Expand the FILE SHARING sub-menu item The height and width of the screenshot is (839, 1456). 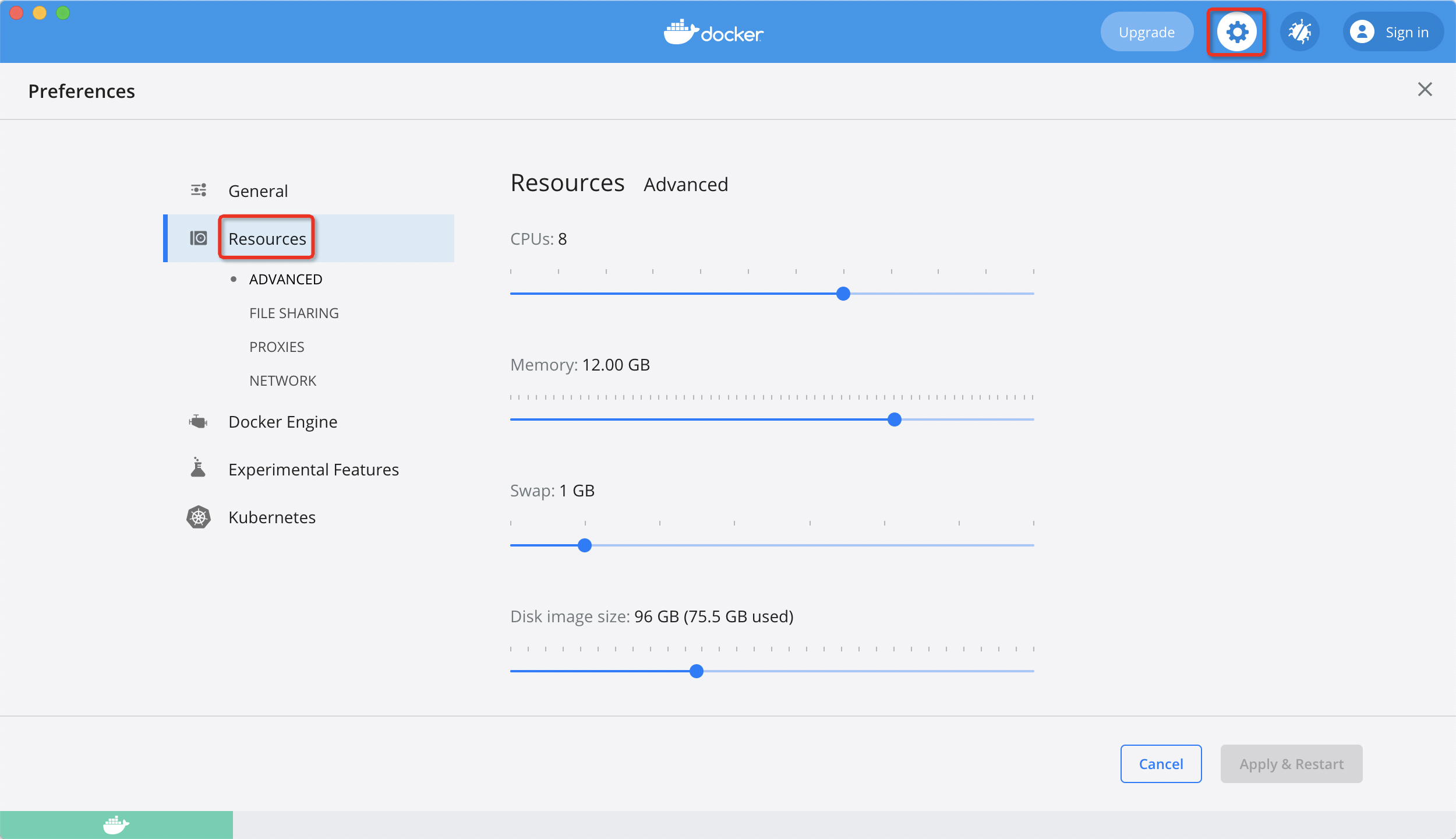[294, 313]
